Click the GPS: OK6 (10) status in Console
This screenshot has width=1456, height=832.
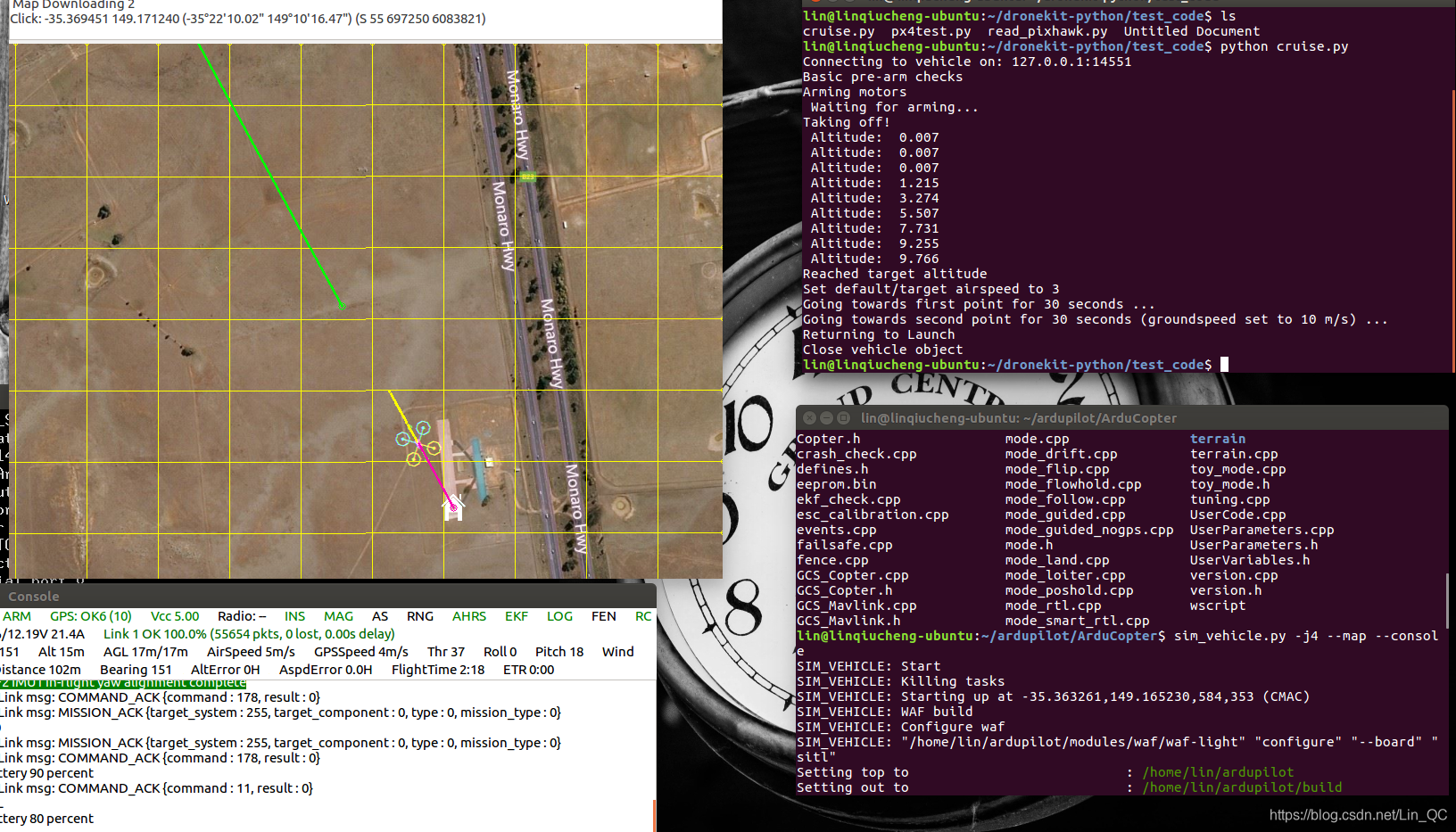pos(91,616)
